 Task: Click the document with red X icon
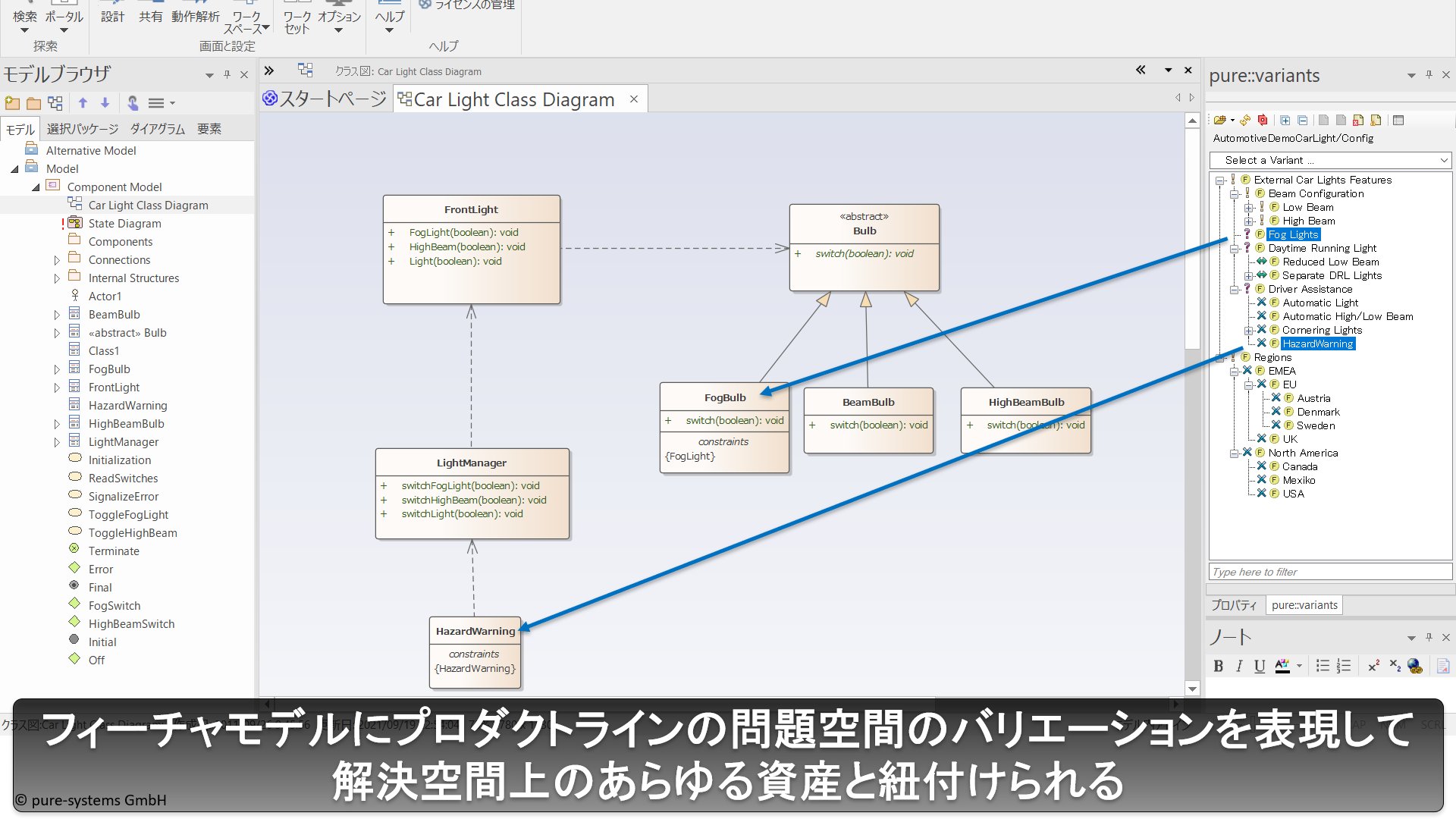[1358, 121]
